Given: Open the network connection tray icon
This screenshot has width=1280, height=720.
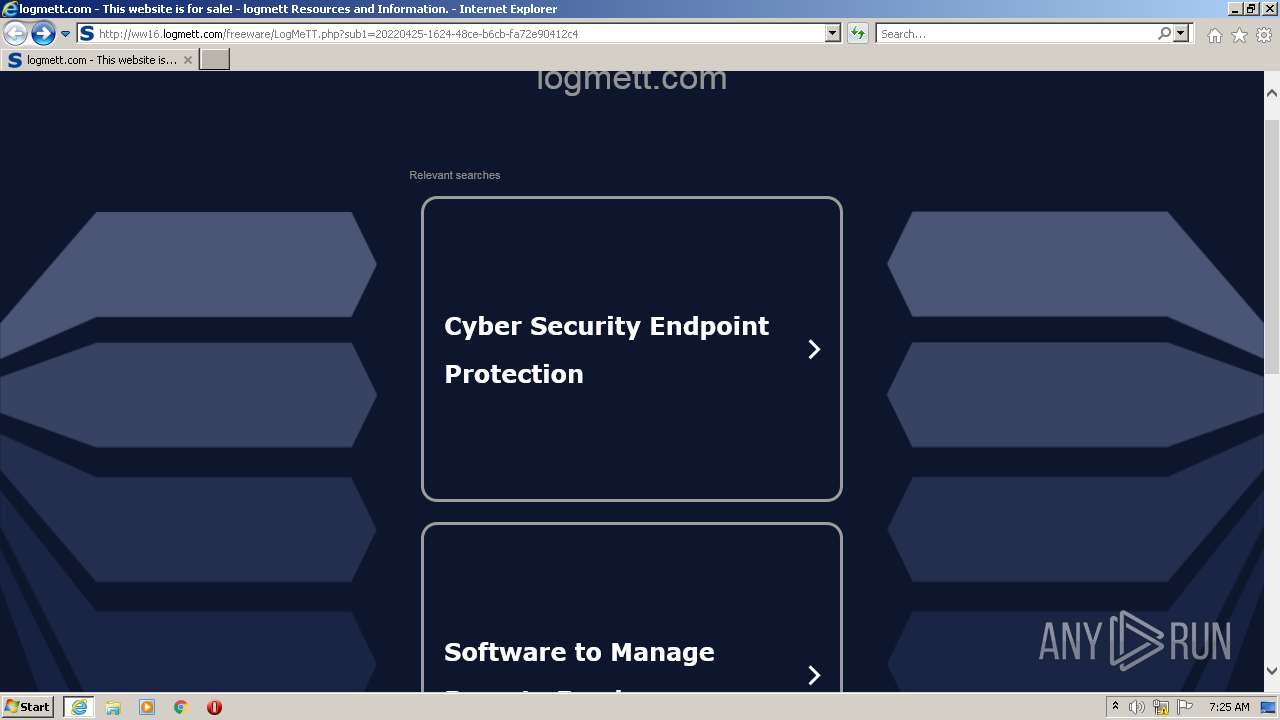Looking at the screenshot, I should [1161, 707].
